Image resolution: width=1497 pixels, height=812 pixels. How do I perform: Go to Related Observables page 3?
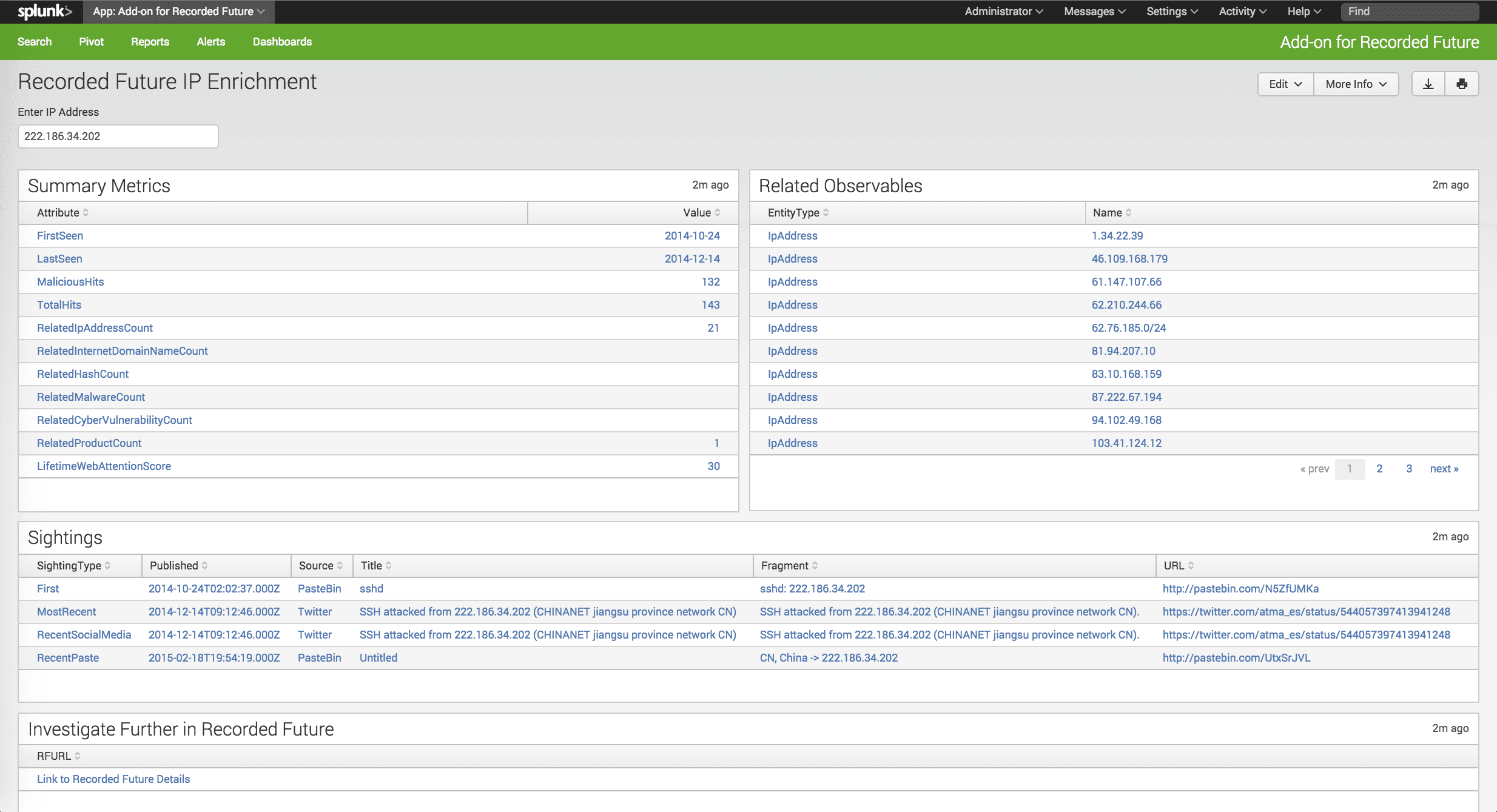(x=1409, y=469)
